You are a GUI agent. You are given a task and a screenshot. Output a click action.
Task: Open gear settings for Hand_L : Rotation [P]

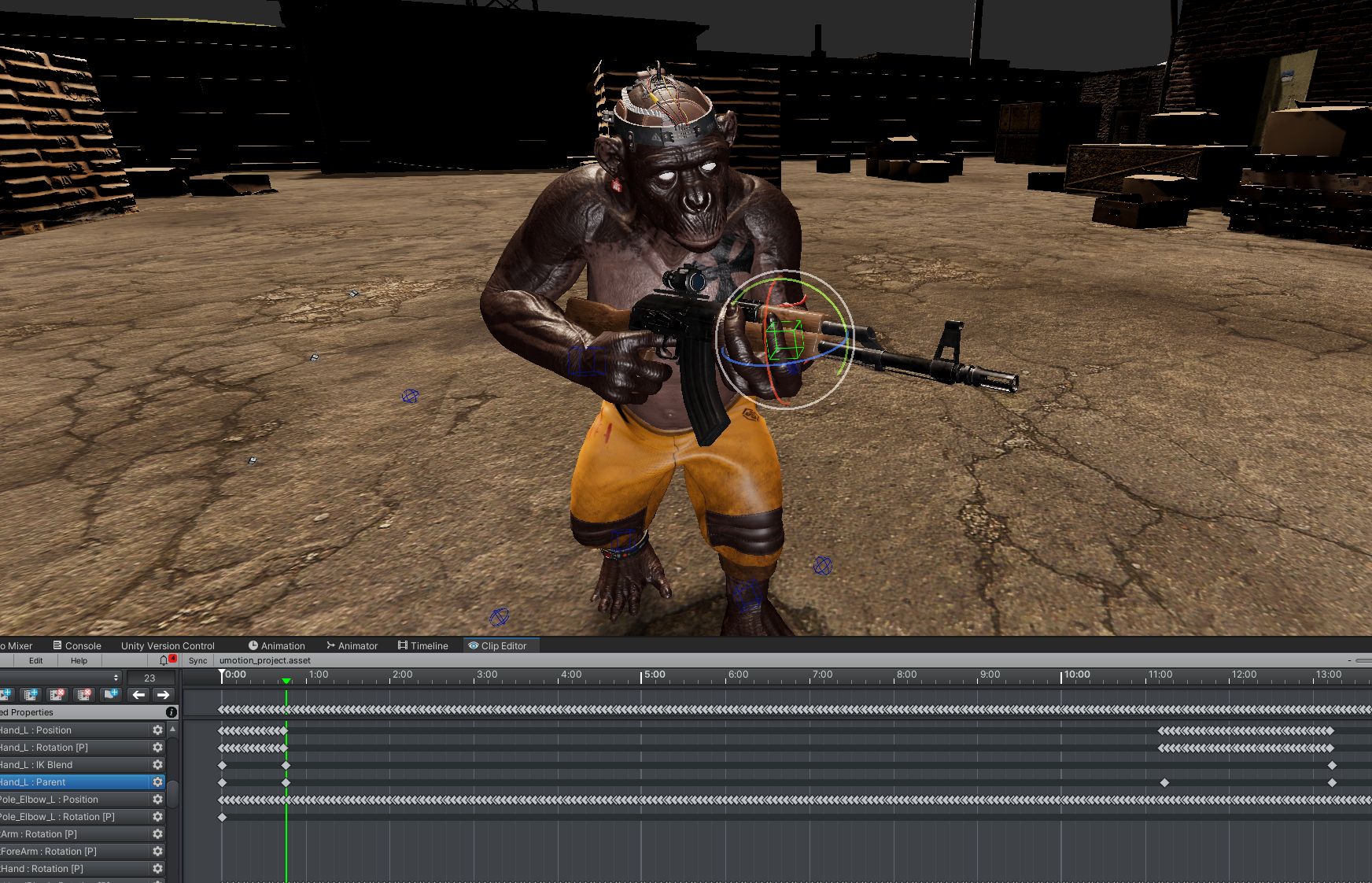pos(157,748)
